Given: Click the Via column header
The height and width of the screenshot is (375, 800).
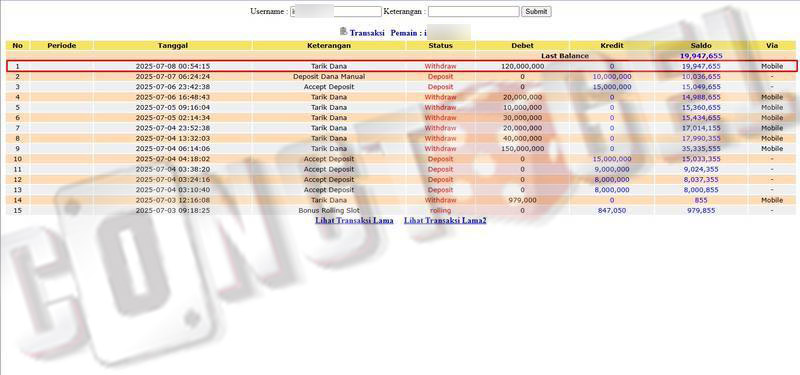Looking at the screenshot, I should click(772, 45).
